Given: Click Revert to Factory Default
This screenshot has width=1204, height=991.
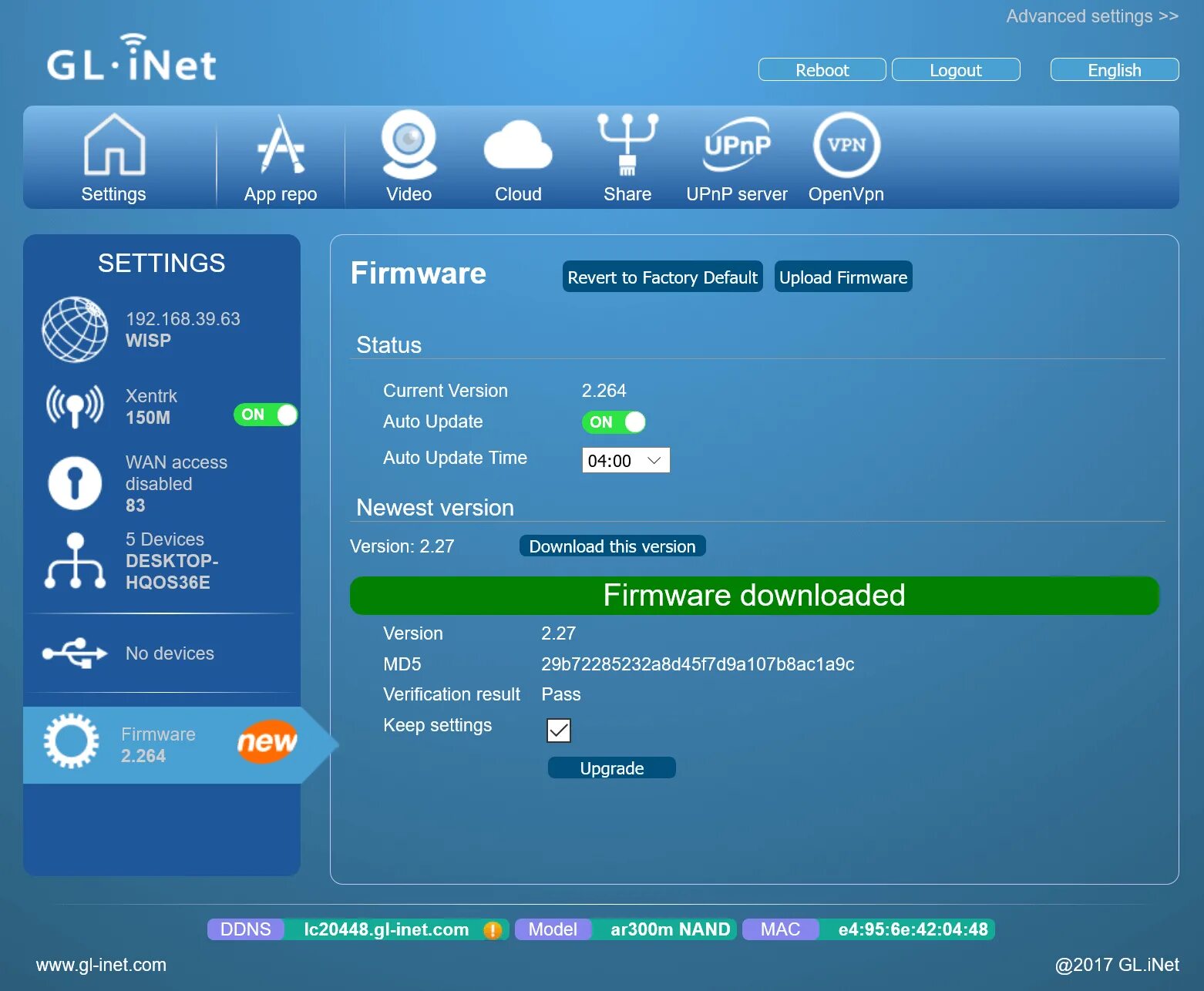Looking at the screenshot, I should [x=663, y=277].
